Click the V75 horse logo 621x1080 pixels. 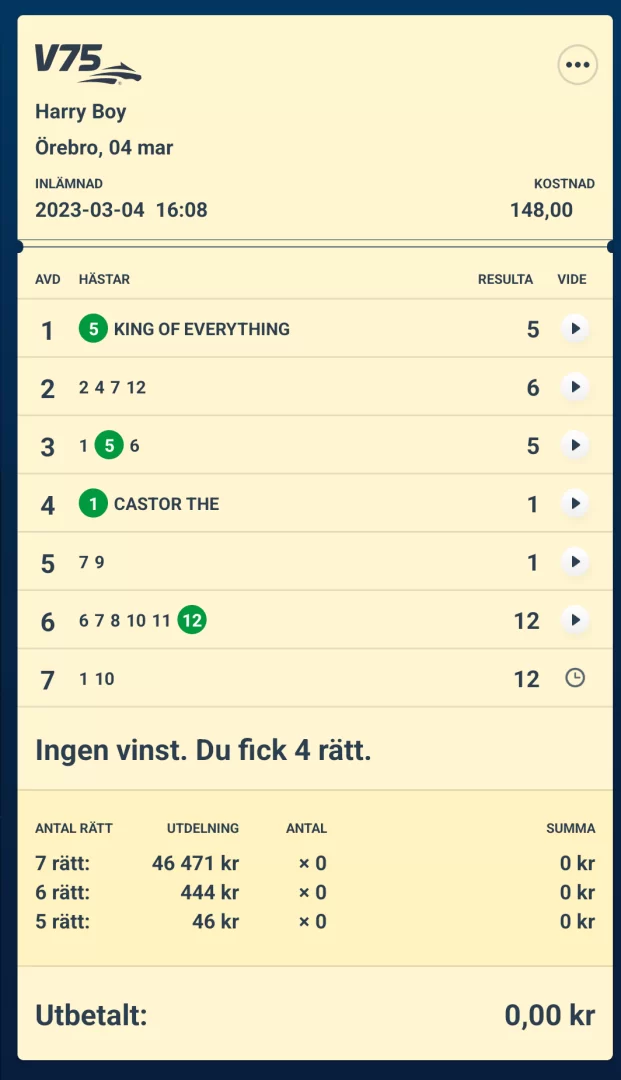[88, 63]
